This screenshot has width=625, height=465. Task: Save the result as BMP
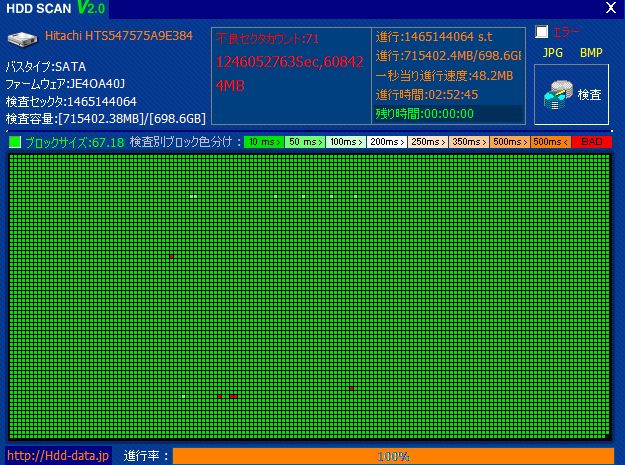tap(591, 53)
